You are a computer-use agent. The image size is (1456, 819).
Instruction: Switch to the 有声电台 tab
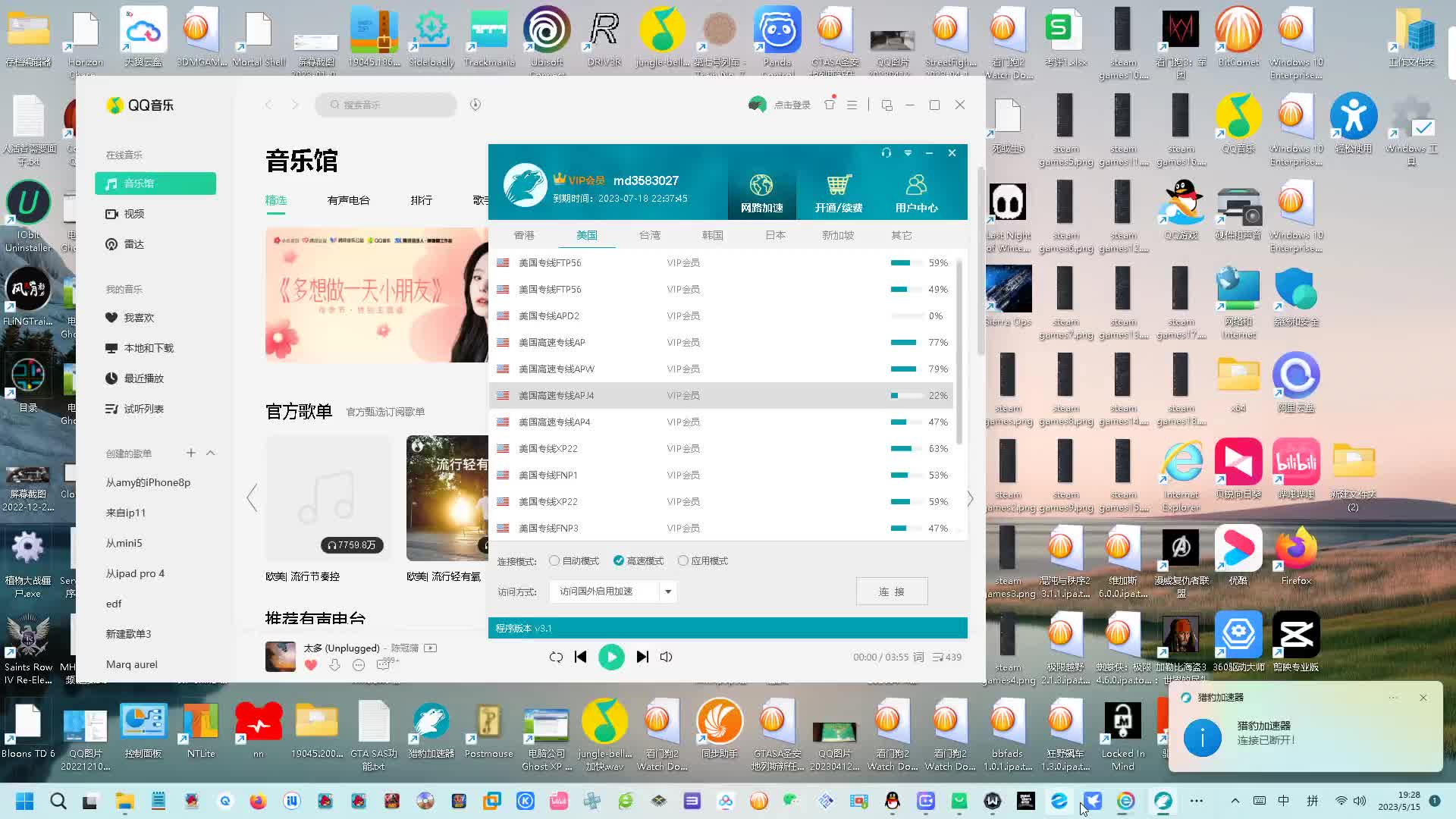click(x=348, y=200)
